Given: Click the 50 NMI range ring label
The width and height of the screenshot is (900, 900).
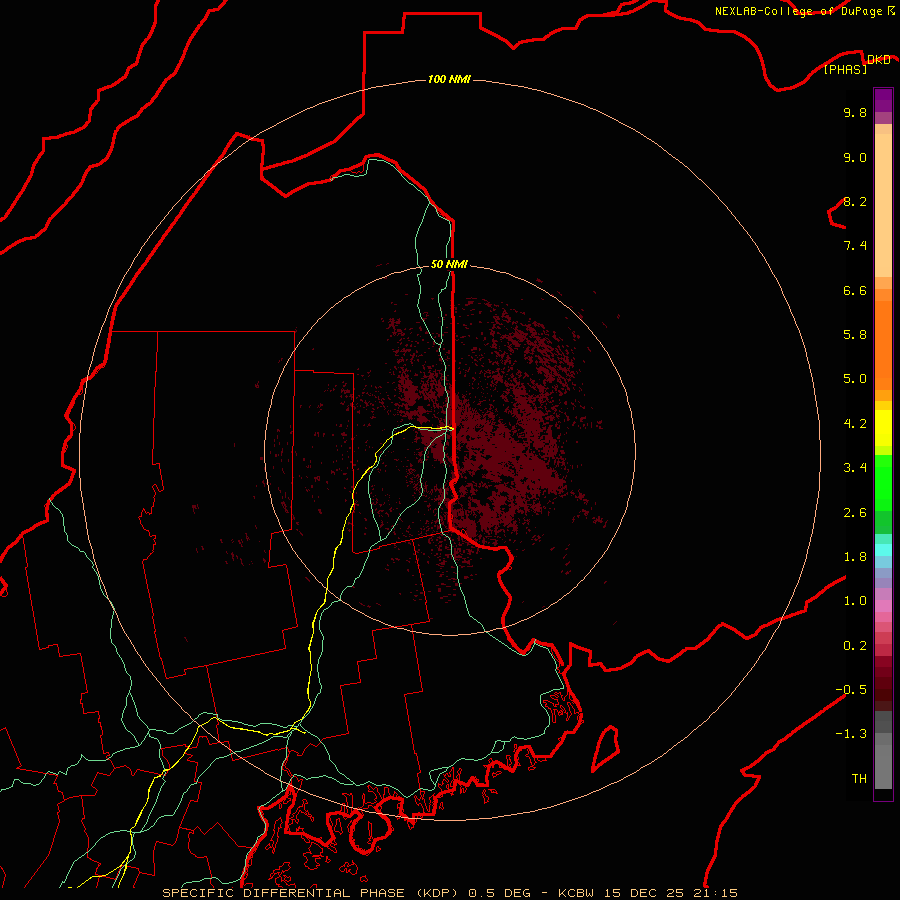Looking at the screenshot, I should [x=449, y=264].
